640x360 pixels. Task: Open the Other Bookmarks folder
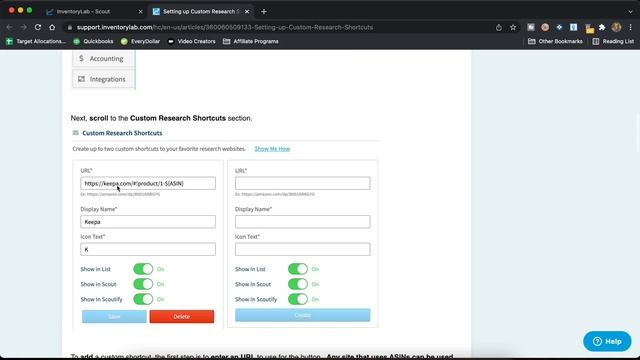(556, 41)
